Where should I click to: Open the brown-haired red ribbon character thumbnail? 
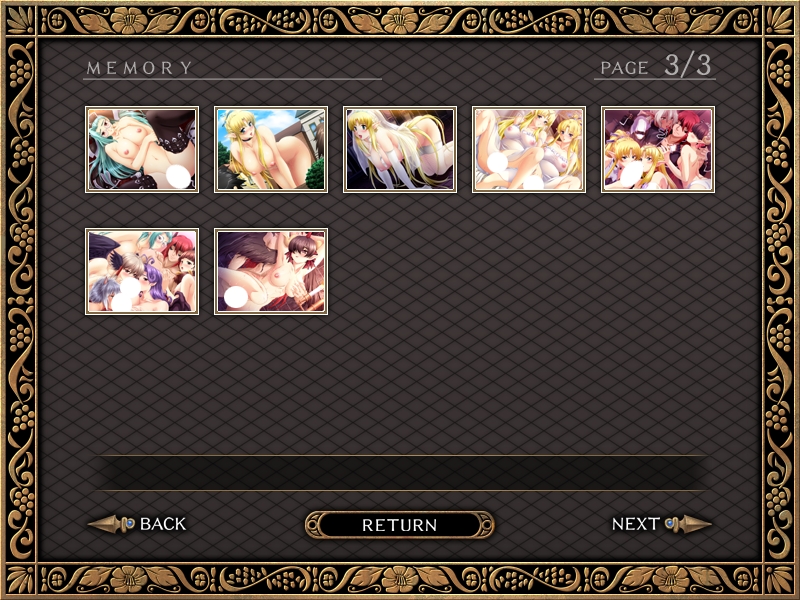(x=271, y=271)
